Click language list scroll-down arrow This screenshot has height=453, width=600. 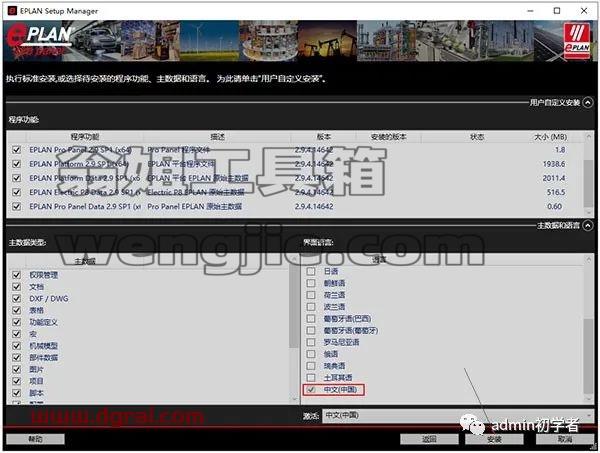(x=589, y=399)
